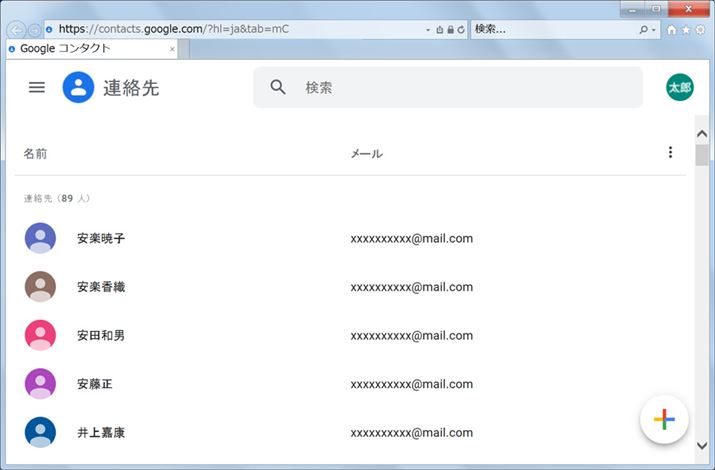Click the browser search magnifier icon
715x470 pixels.
(643, 30)
